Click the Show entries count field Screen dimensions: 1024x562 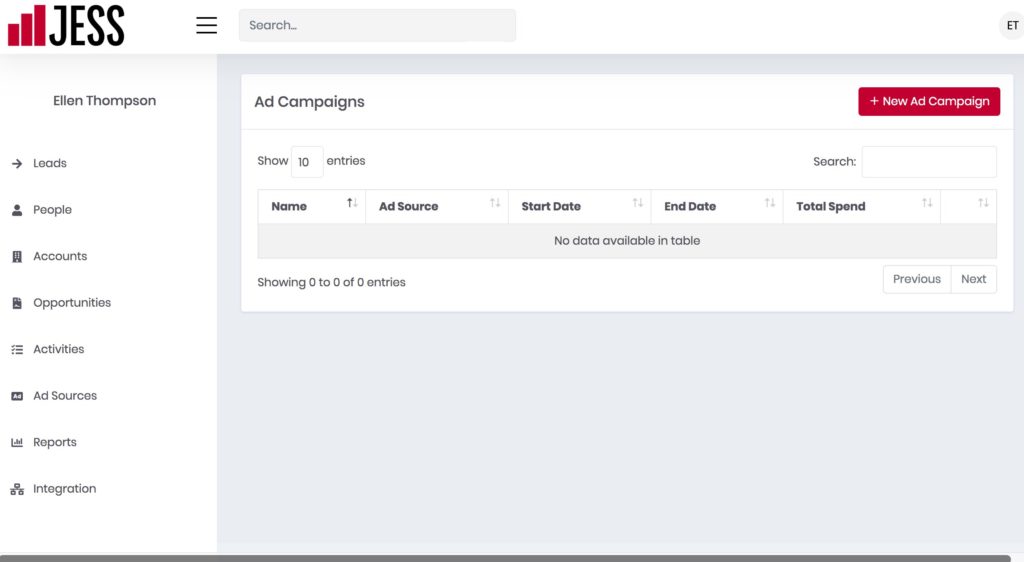tap(307, 162)
